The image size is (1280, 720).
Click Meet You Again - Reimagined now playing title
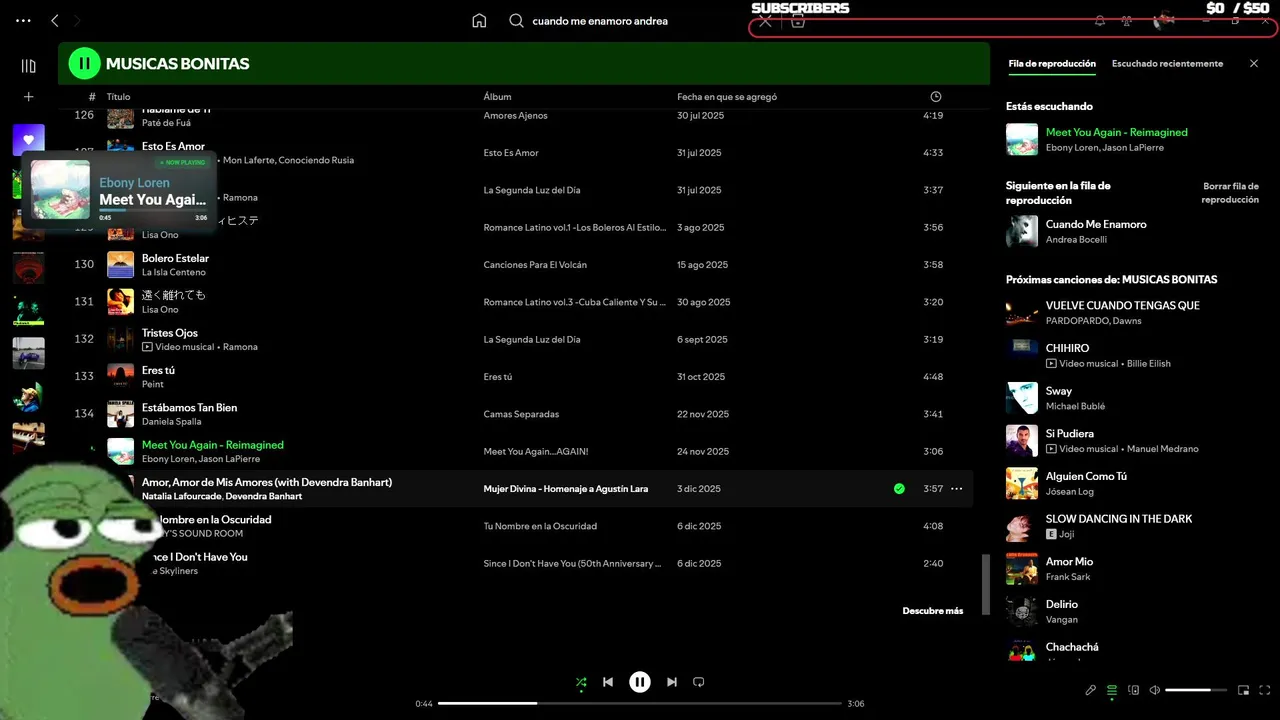pos(1116,133)
